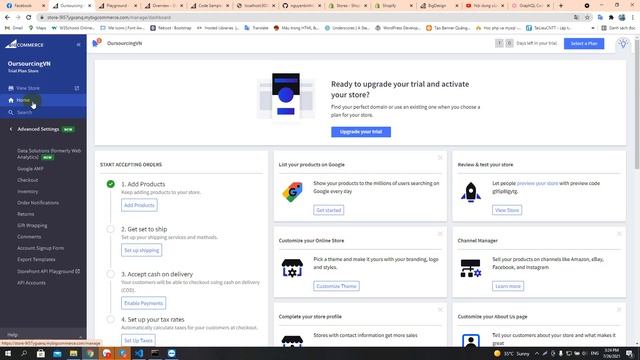Open API Accounts settings
This screenshot has height=360, width=640.
click(31, 282)
